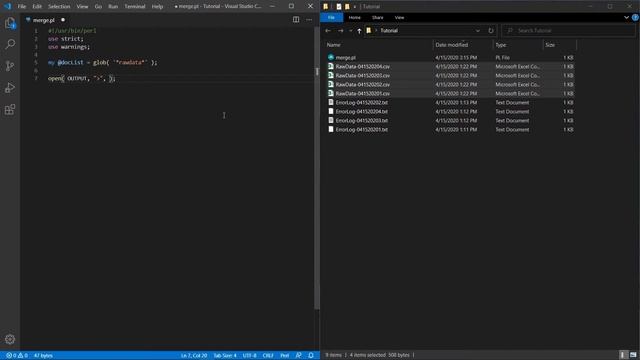Change the end-of-line sequence CRLF
Viewport: 640px width, 360px height.
[x=268, y=356]
